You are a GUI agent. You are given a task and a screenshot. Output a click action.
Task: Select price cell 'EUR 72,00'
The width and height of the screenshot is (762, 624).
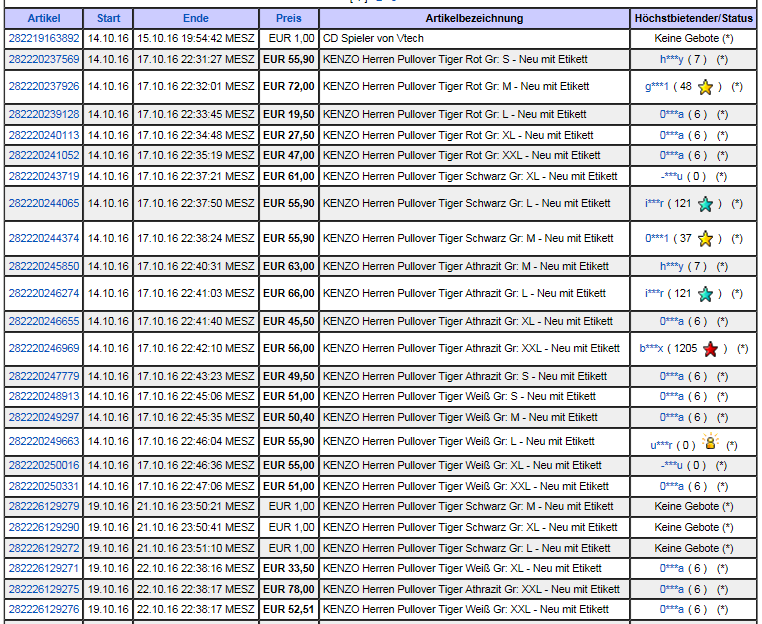(289, 87)
